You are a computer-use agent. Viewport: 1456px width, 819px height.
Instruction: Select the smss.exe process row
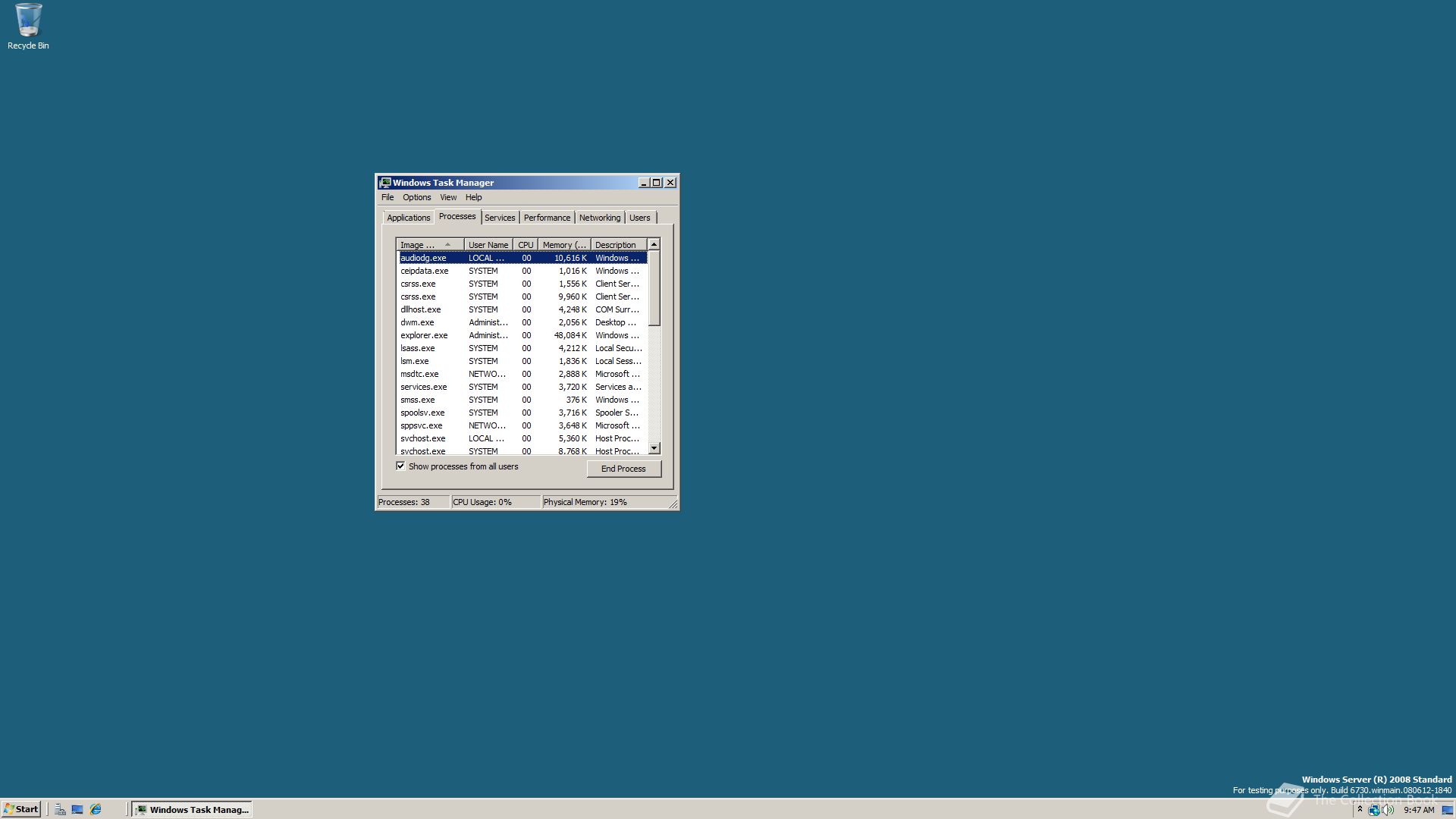(522, 400)
